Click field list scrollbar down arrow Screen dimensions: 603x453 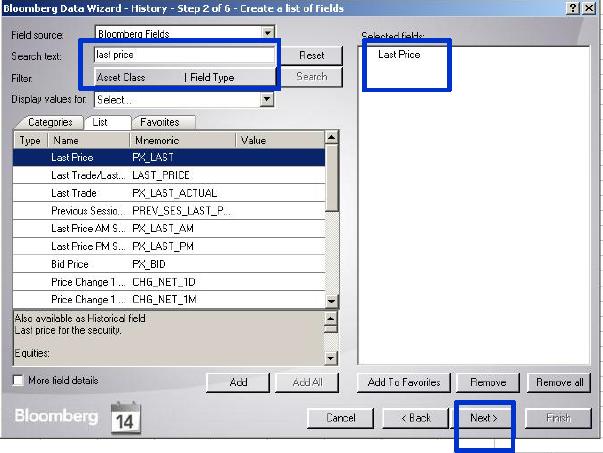tap(331, 301)
